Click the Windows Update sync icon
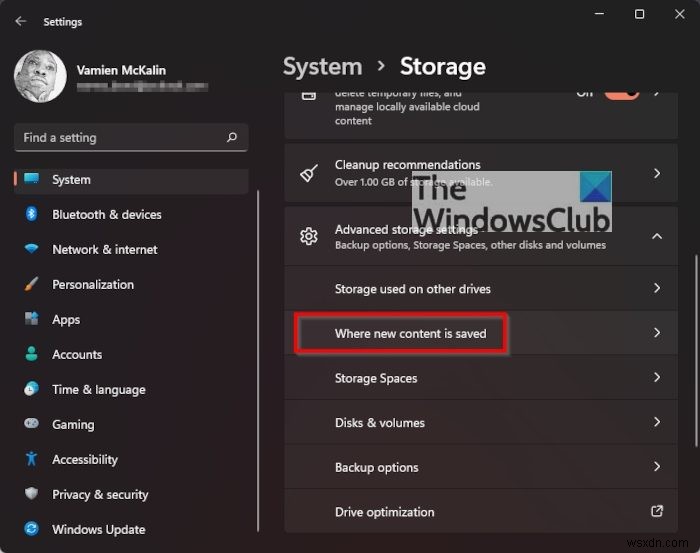700x553 pixels. [x=31, y=529]
